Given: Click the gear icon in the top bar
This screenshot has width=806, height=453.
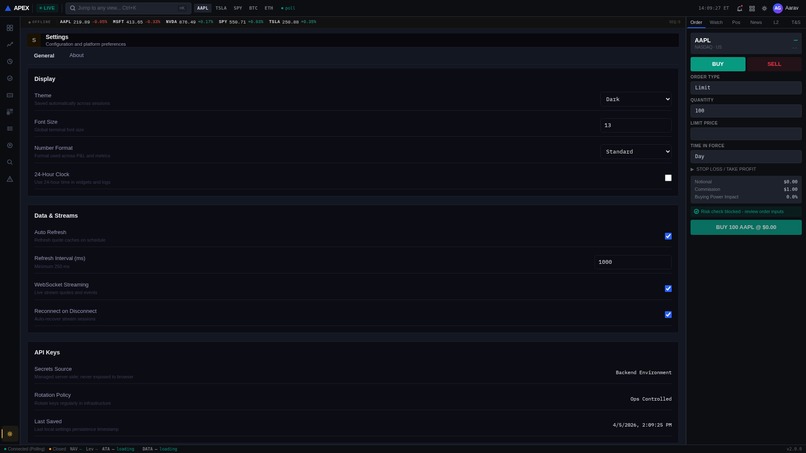Looking at the screenshot, I should pyautogui.click(x=764, y=8).
